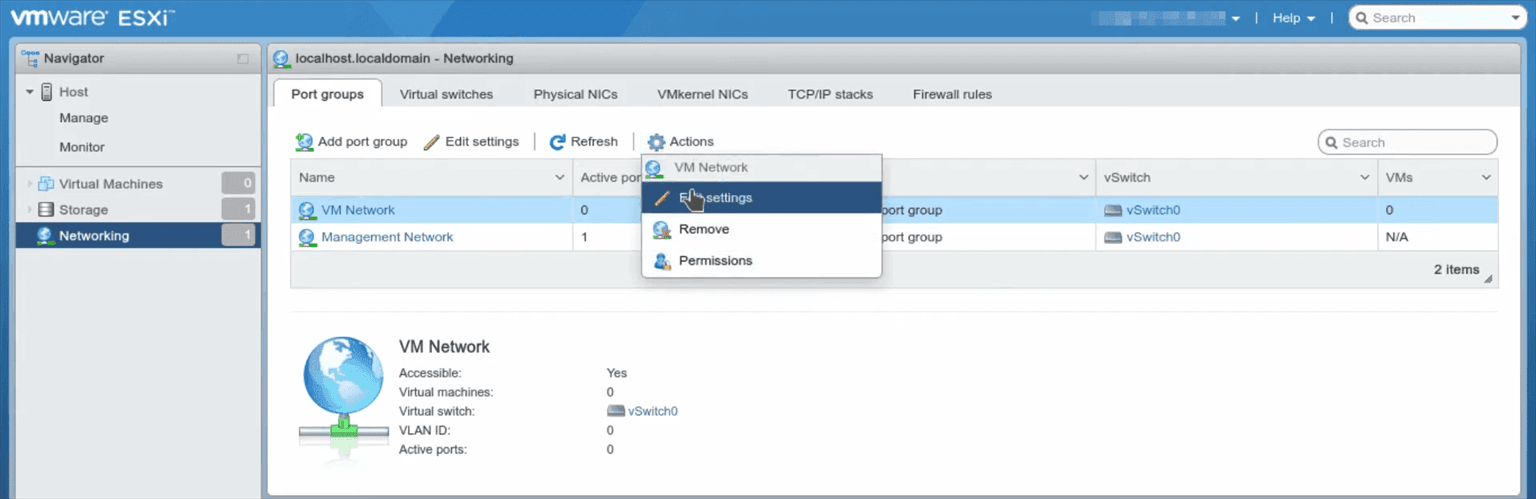Image resolution: width=1536 pixels, height=499 pixels.
Task: Click the magnifier icon in port groups search
Action: (x=1331, y=143)
